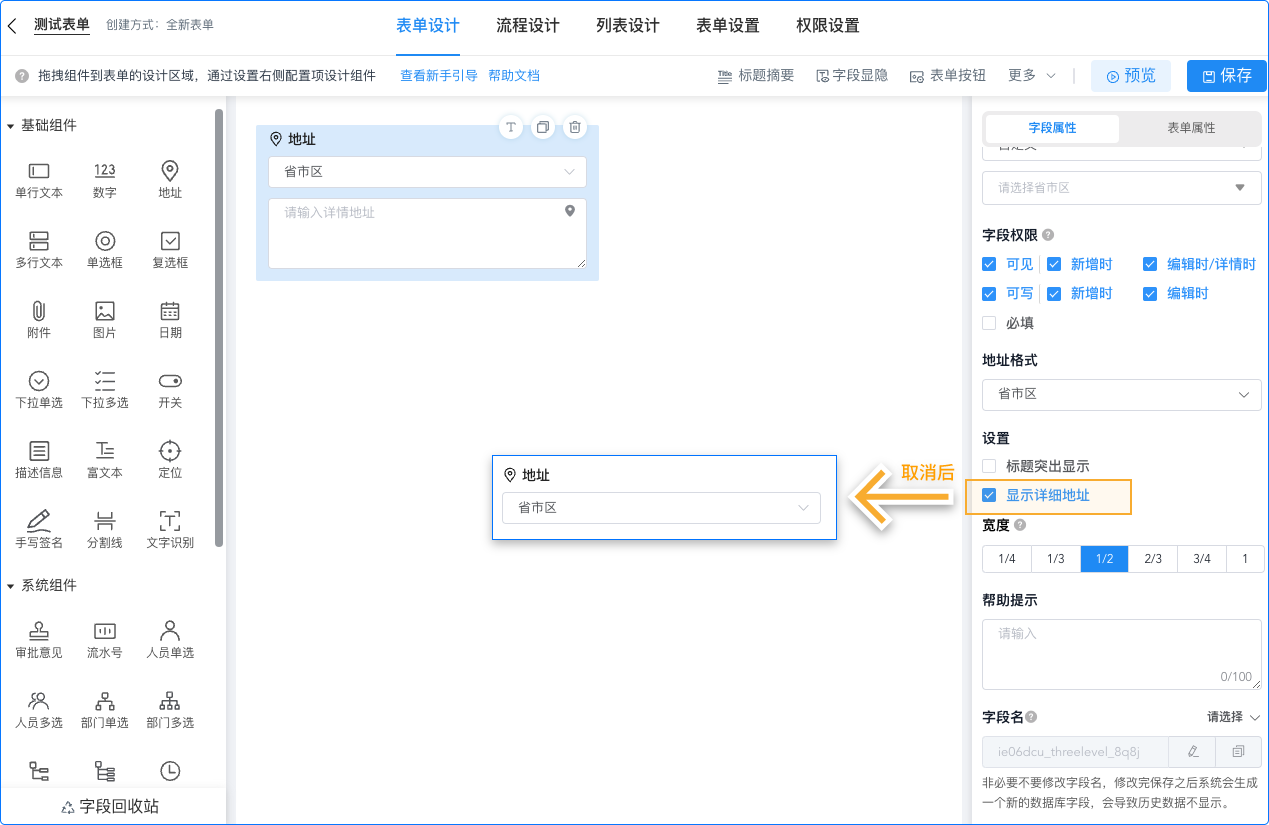Click the duplicate icon on the address widget
Image resolution: width=1269 pixels, height=825 pixels.
pyautogui.click(x=542, y=127)
